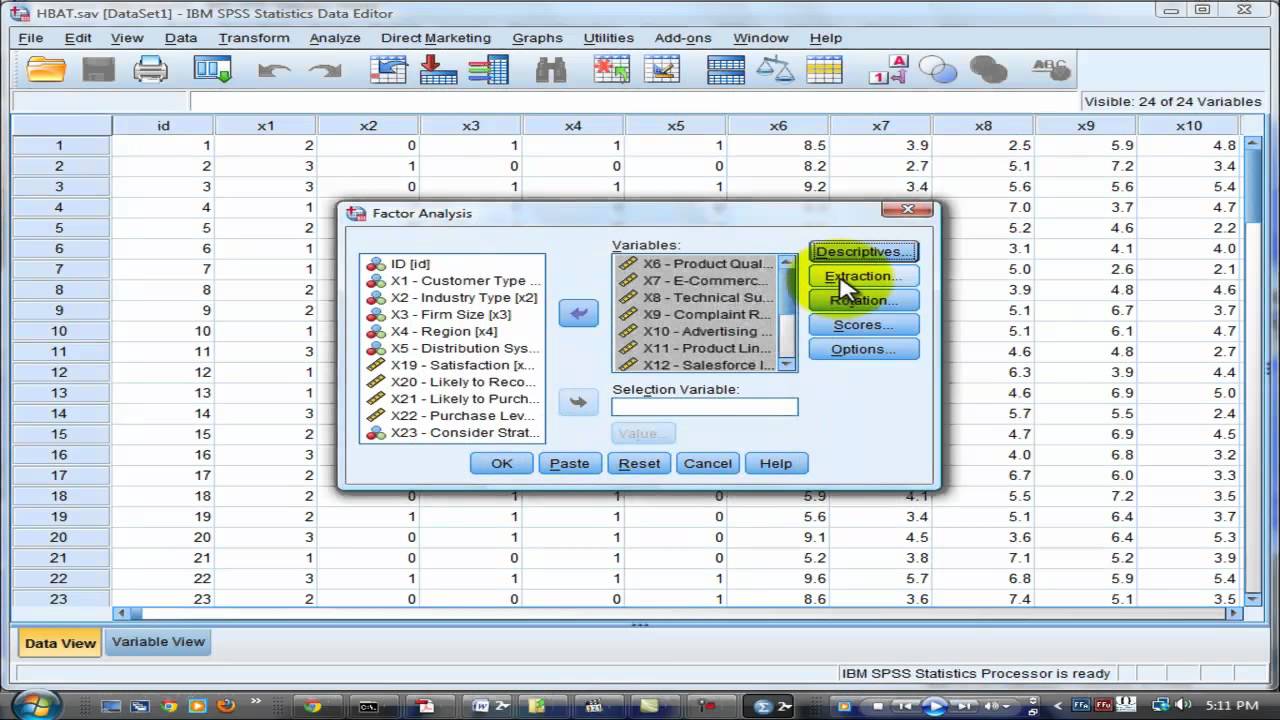The height and width of the screenshot is (720, 1280).
Task: Select the Data View tab
Action: click(x=60, y=643)
